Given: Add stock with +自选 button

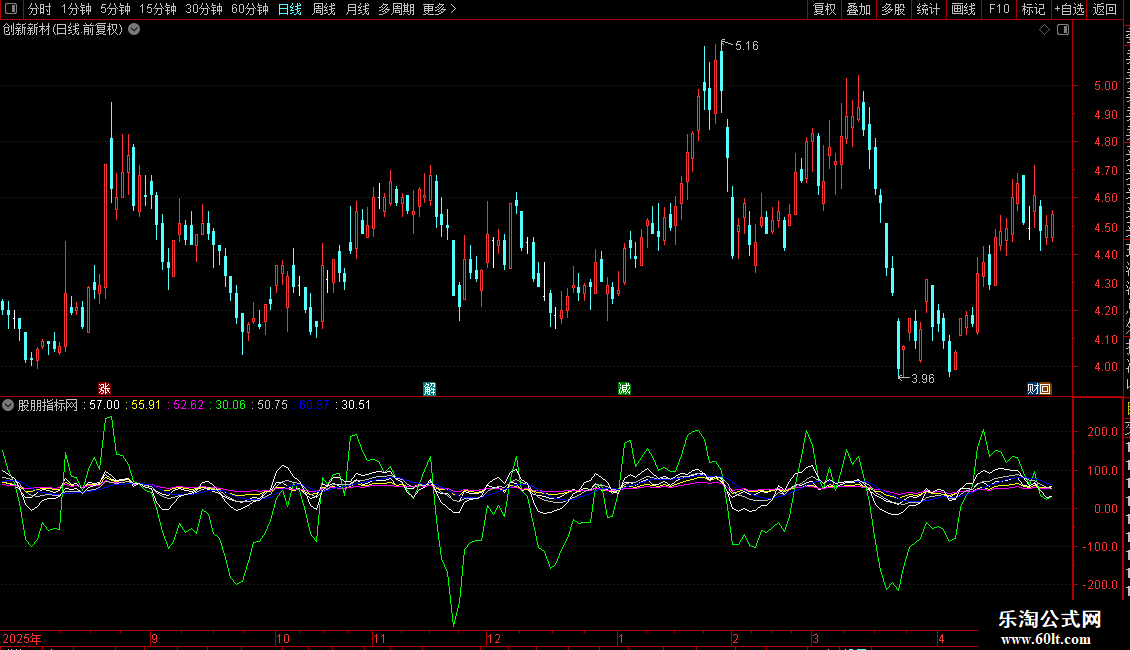Looking at the screenshot, I should click(x=1069, y=9).
